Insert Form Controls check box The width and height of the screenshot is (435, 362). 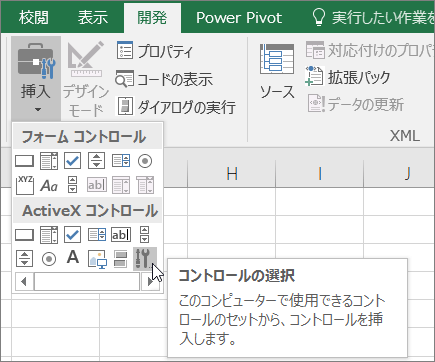[x=72, y=161]
